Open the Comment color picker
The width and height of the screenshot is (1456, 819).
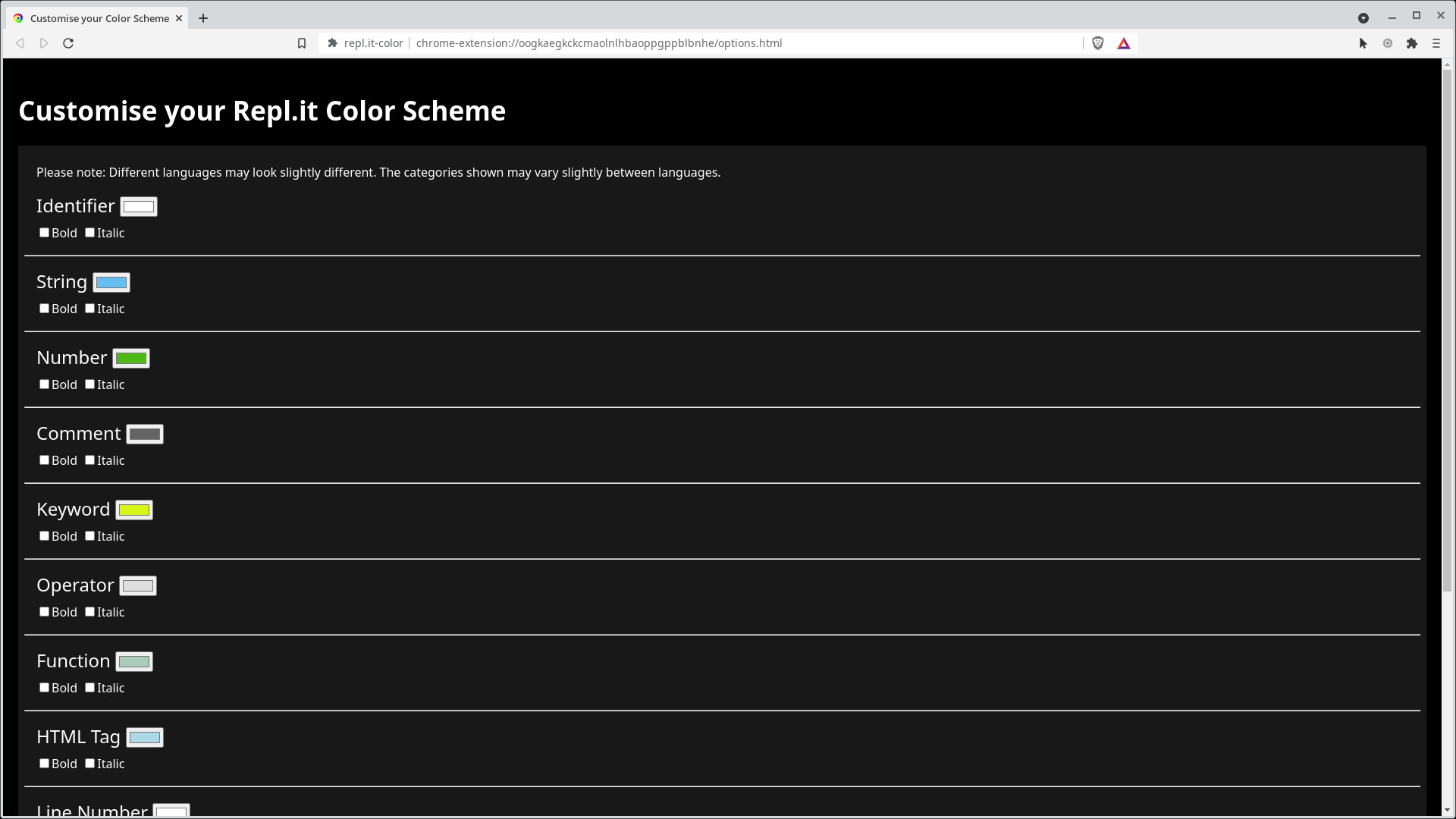[x=145, y=434]
